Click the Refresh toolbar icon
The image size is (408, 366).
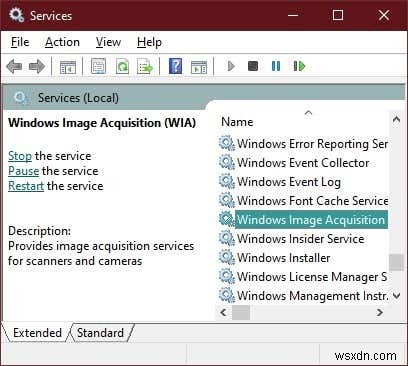point(122,66)
